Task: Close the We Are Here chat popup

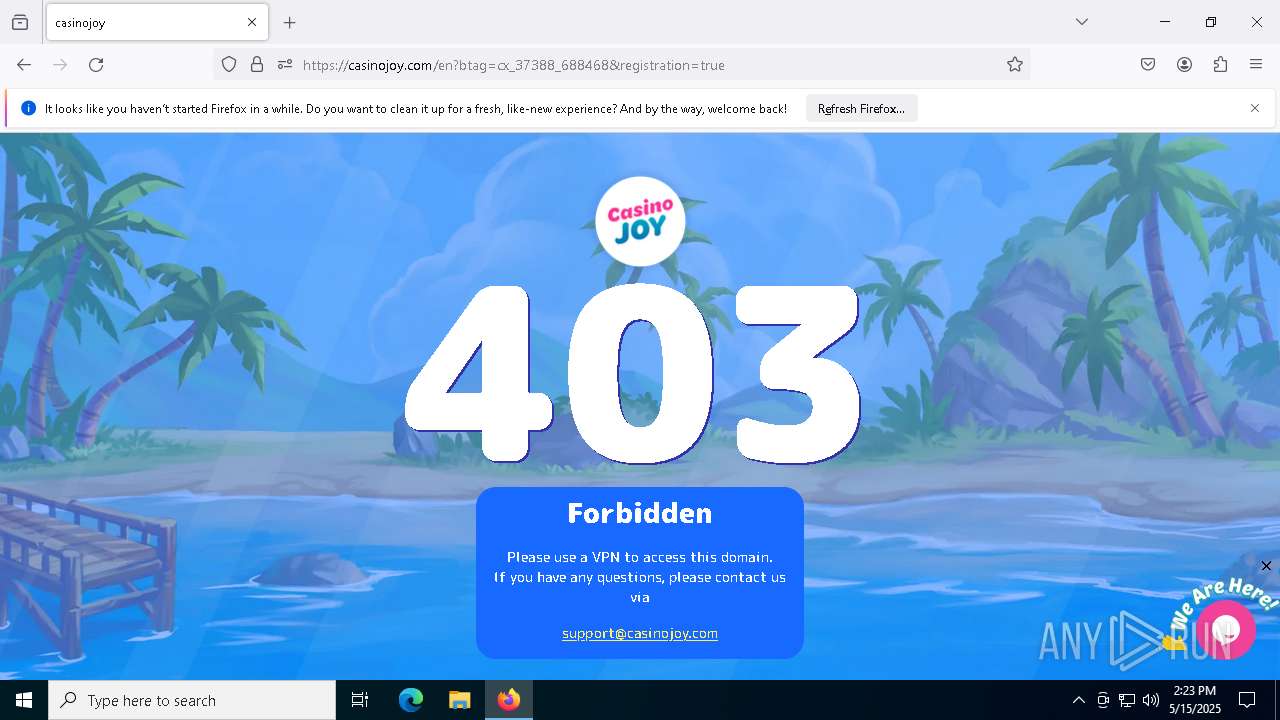Action: click(x=1266, y=566)
